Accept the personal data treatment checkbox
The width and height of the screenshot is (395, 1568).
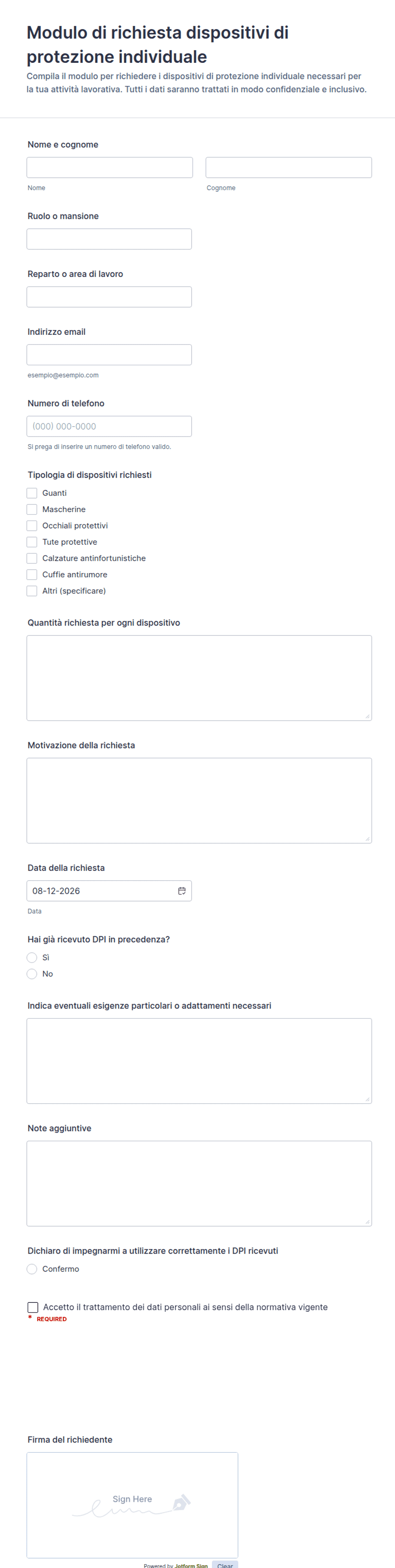pyautogui.click(x=33, y=1308)
